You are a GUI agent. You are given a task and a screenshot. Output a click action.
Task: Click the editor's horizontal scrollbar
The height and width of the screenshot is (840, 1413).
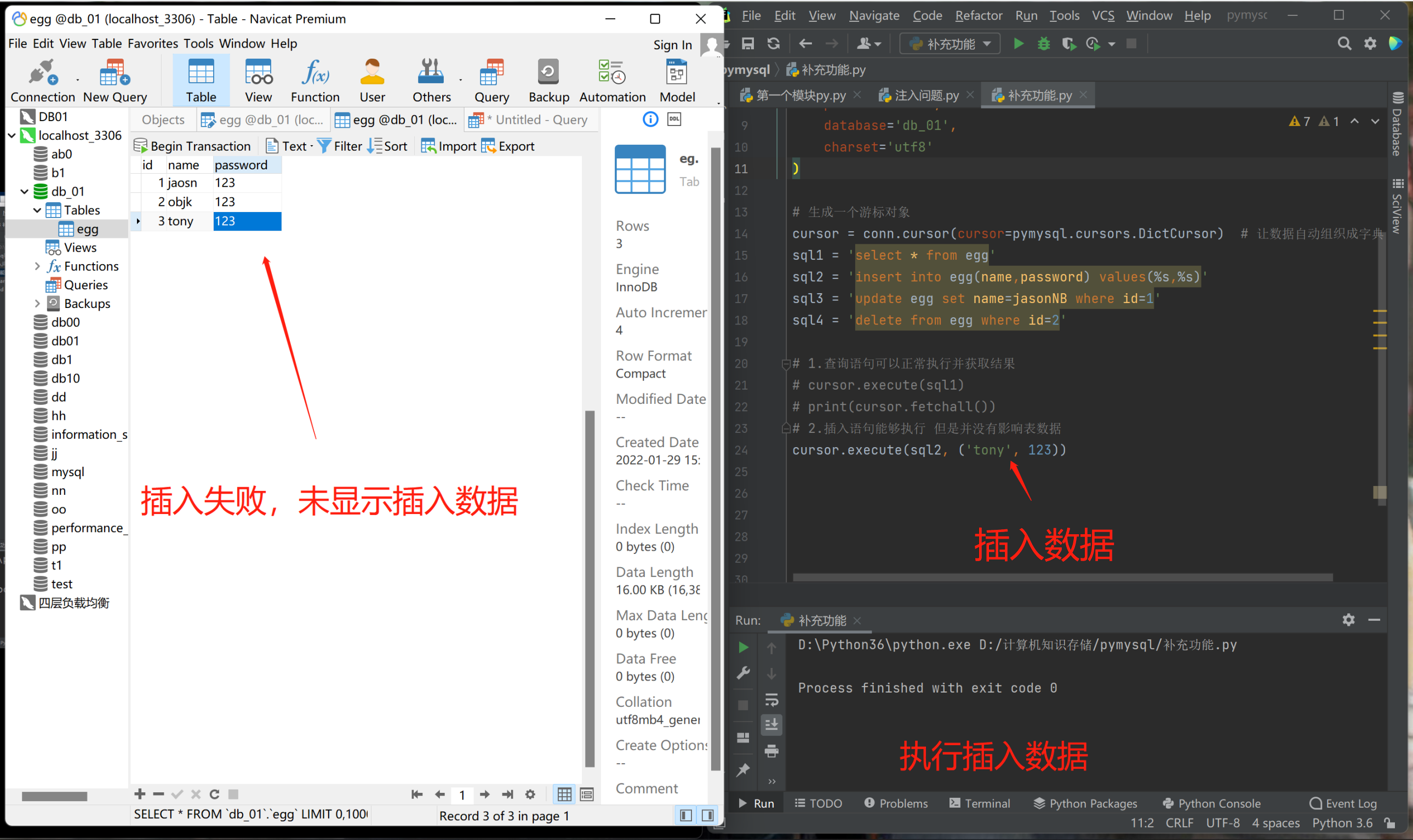1062,578
